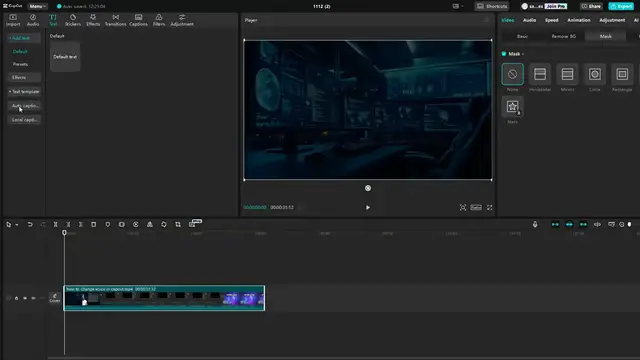Hide the video track
640x360 pixels.
[25, 298]
